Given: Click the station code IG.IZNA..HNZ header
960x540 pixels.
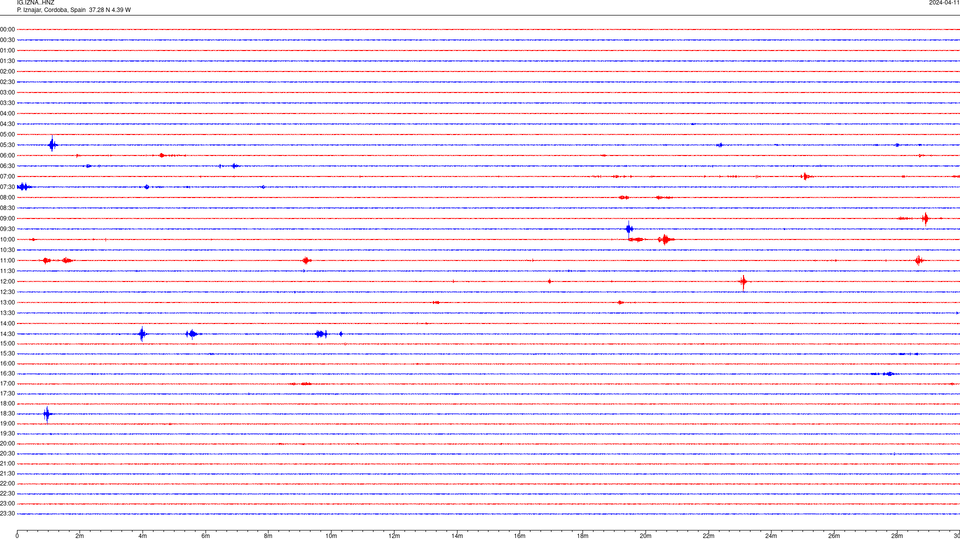Looking at the screenshot, I should tap(36, 3).
